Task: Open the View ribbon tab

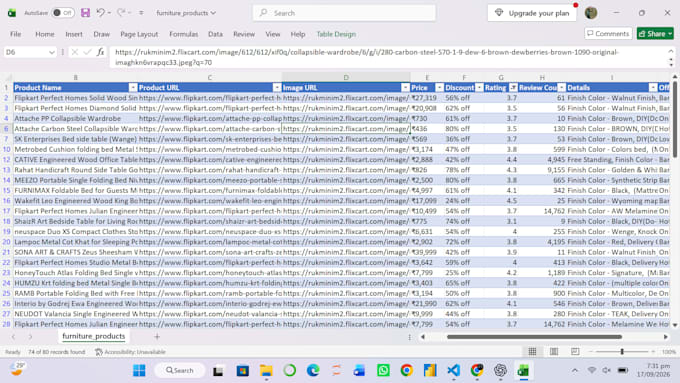Action: point(273,34)
